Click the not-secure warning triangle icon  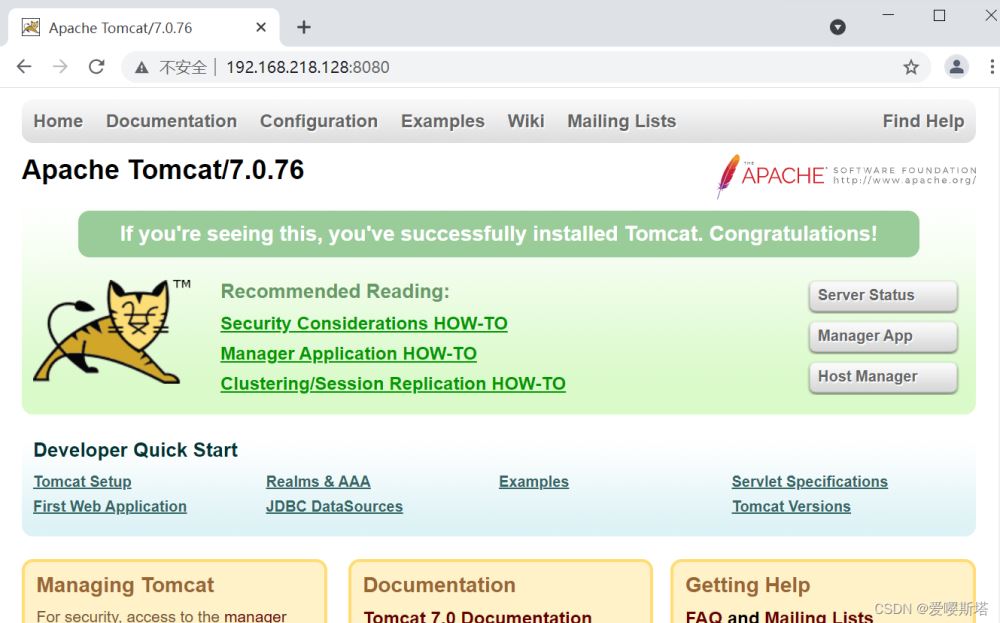(x=142, y=67)
